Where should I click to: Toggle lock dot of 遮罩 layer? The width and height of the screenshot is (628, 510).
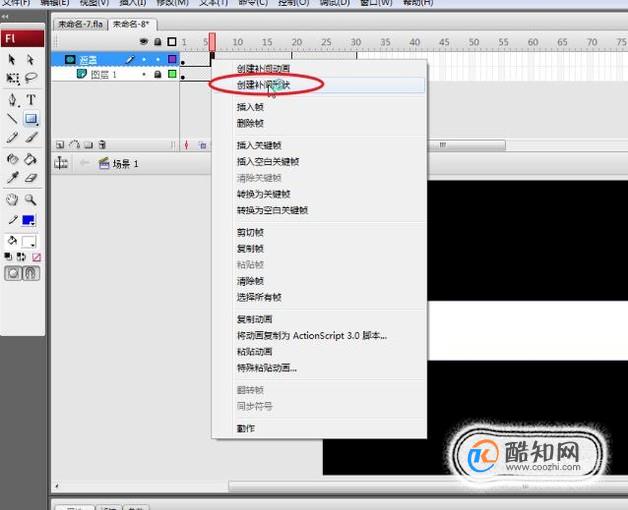point(158,60)
